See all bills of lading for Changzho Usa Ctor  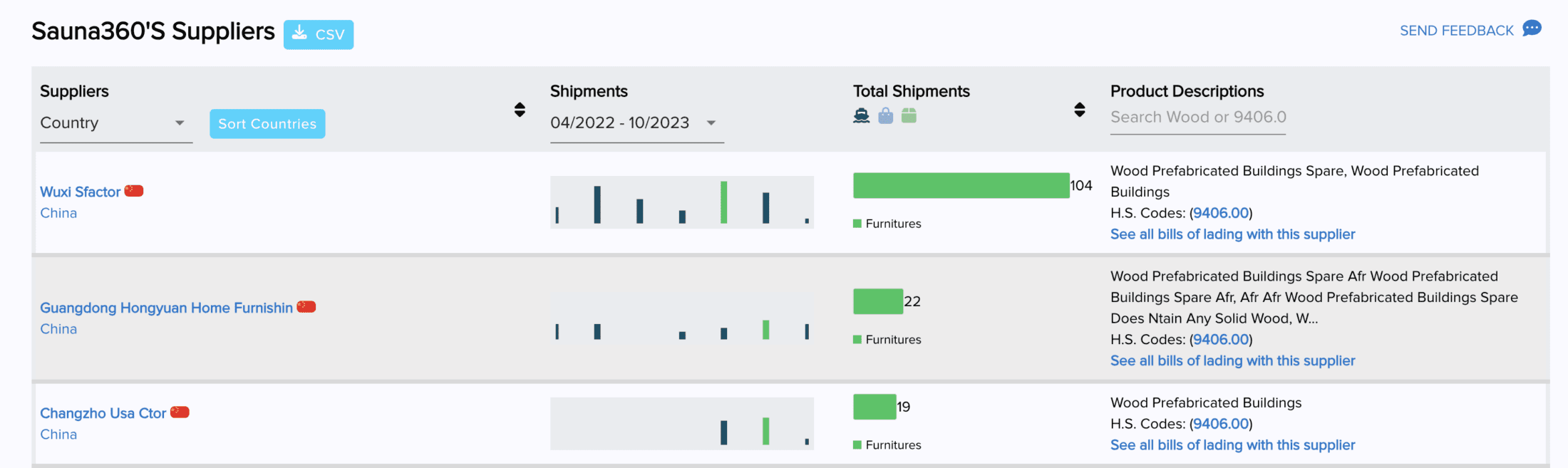point(1232,445)
